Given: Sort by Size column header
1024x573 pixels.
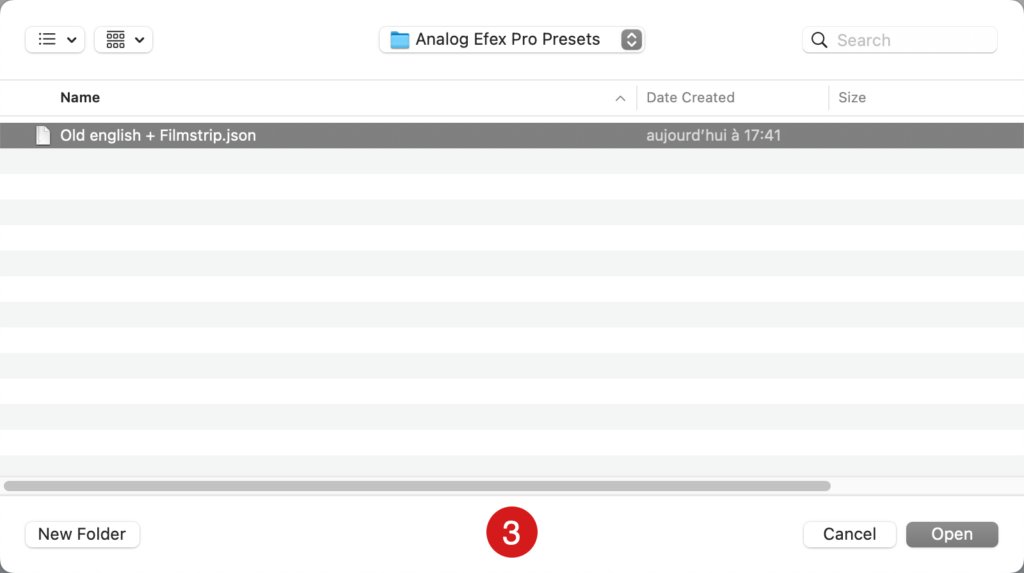Looking at the screenshot, I should [852, 97].
